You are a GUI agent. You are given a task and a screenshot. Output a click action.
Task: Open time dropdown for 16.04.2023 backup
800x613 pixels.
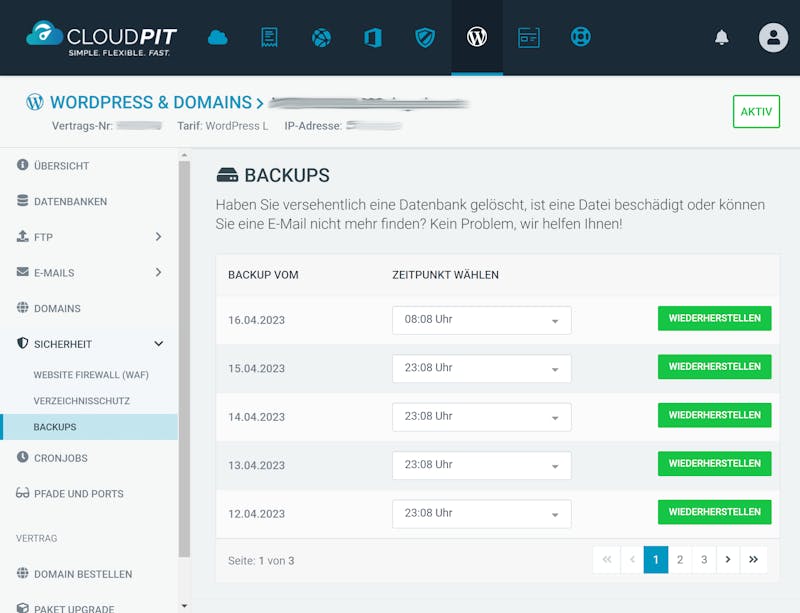[482, 320]
